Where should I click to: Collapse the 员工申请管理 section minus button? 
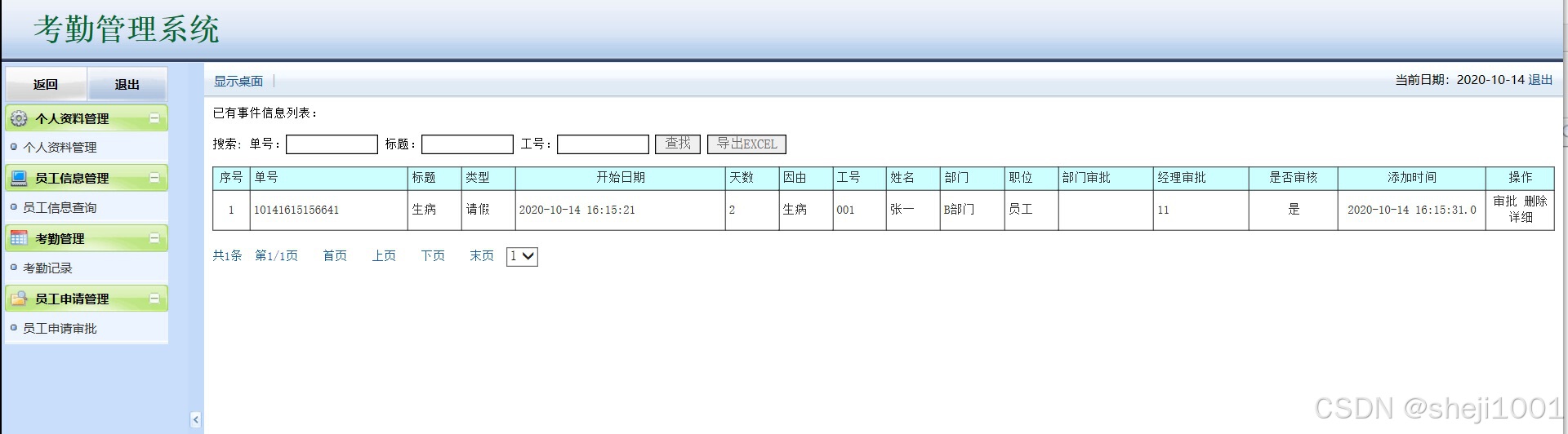[154, 299]
